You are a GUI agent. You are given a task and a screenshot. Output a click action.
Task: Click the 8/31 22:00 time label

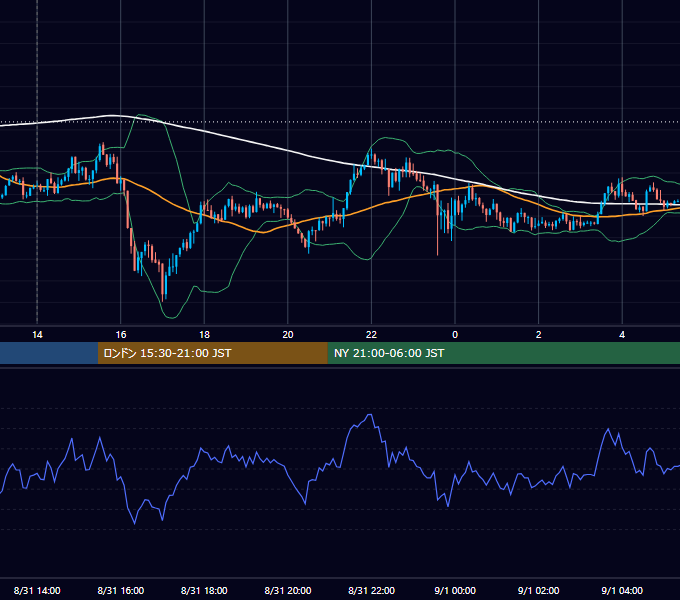point(371,590)
